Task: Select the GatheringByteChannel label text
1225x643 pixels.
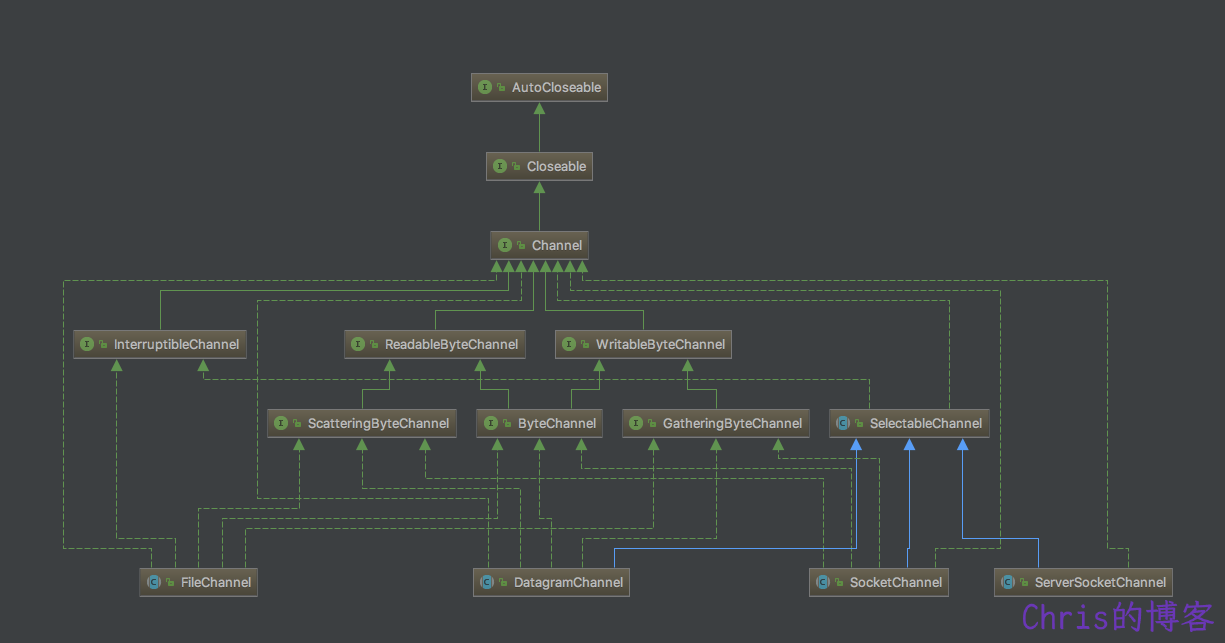Action: (733, 423)
